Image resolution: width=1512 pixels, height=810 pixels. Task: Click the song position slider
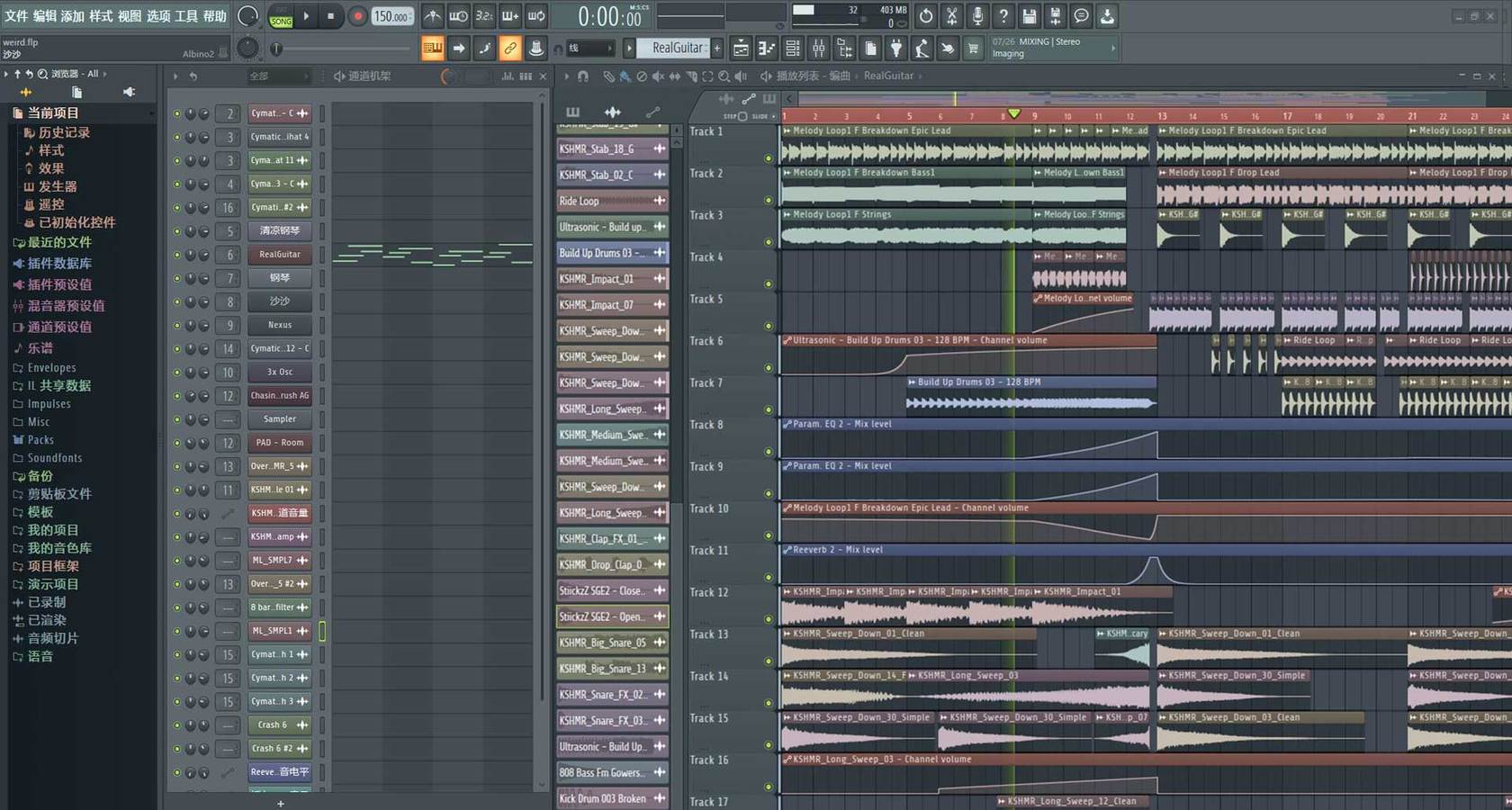(x=340, y=49)
